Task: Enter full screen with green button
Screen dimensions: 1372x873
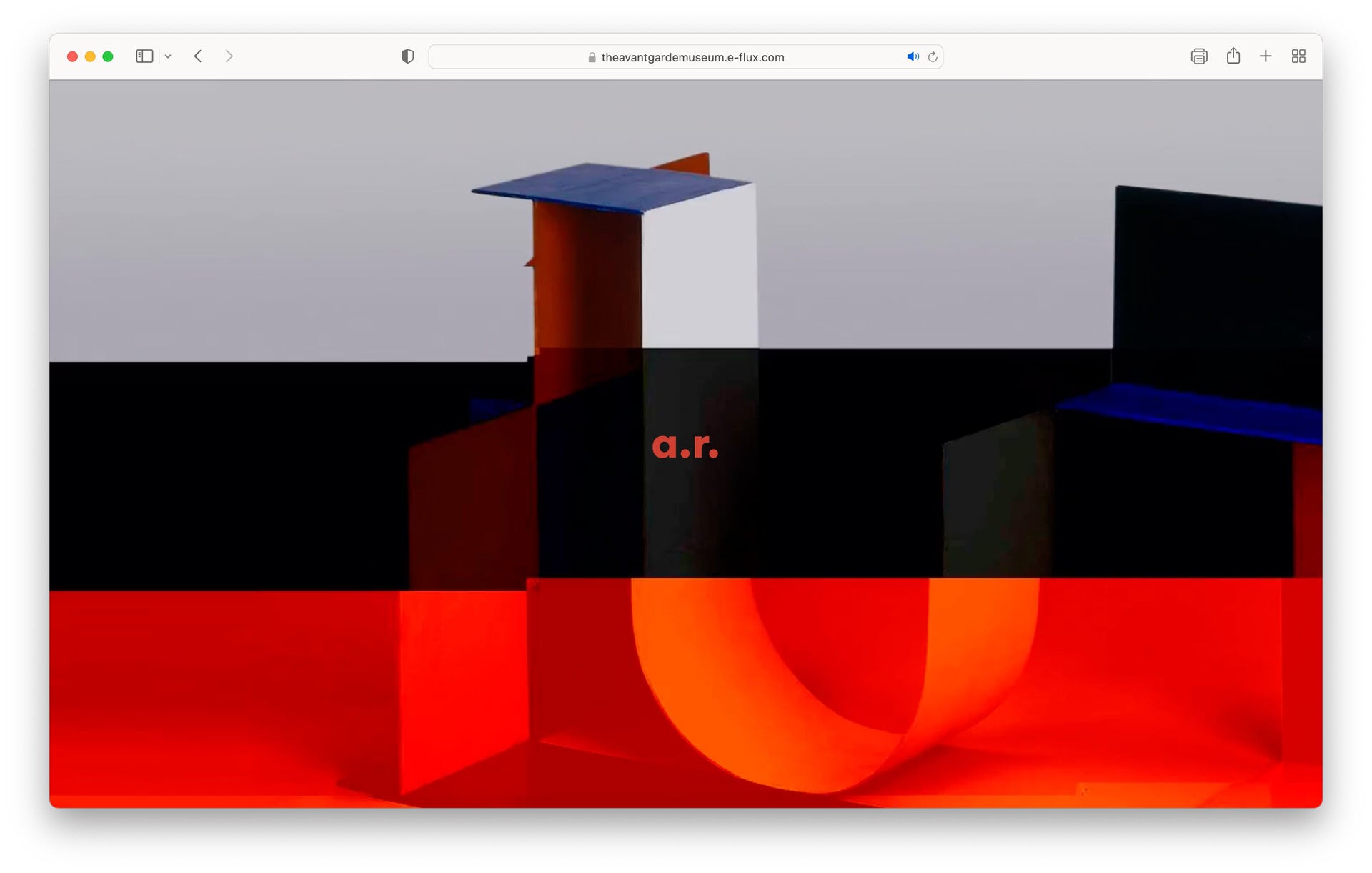Action: point(108,56)
